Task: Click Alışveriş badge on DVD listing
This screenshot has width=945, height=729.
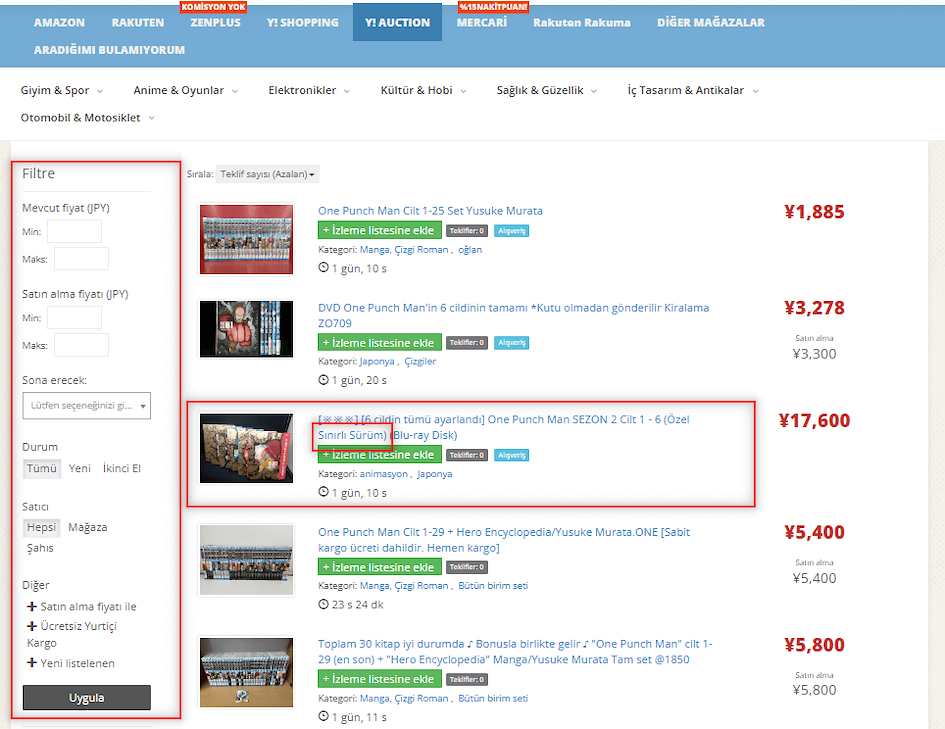Action: click(512, 343)
